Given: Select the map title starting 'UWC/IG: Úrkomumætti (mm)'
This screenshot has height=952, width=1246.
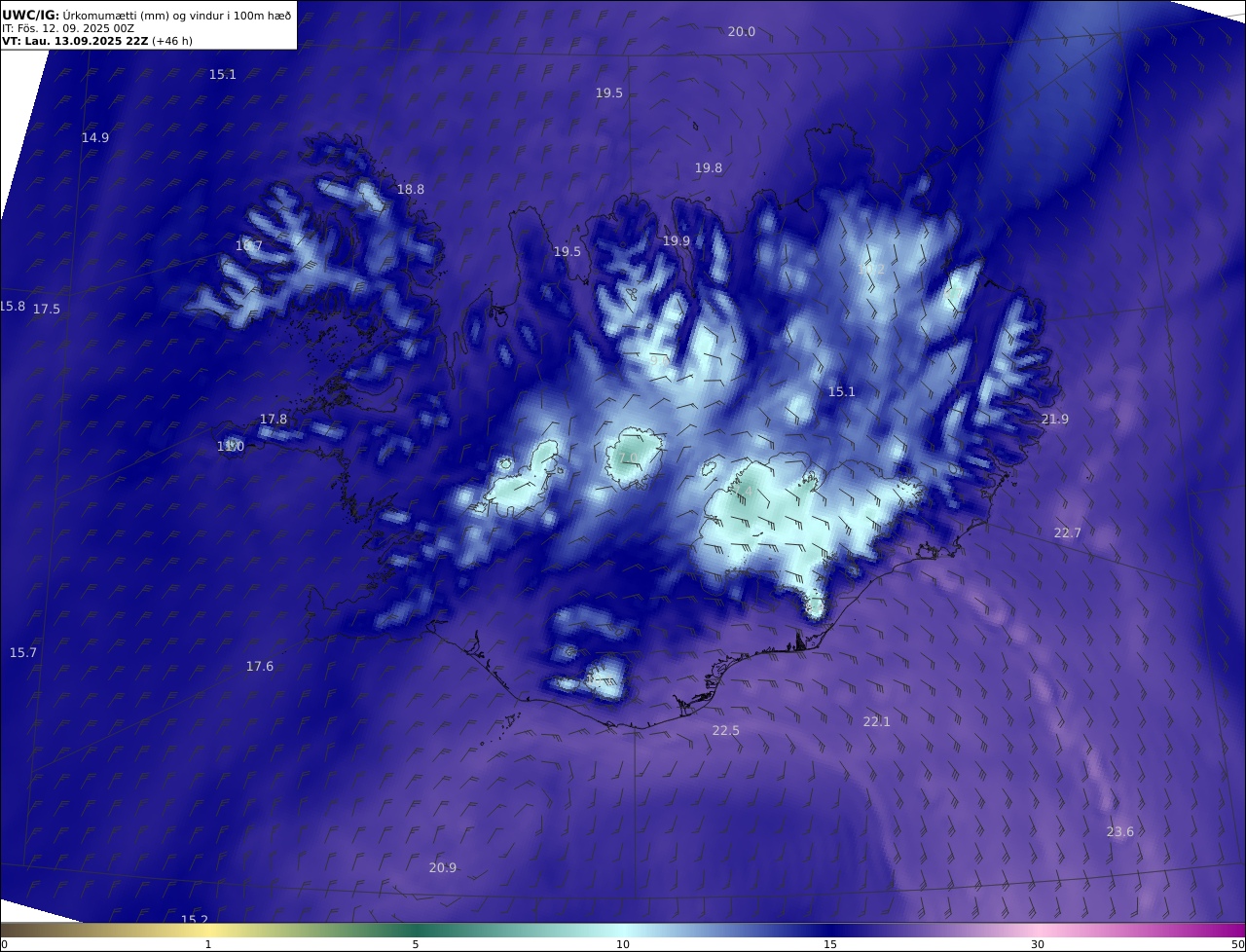Looking at the screenshot, I should 146,15.
